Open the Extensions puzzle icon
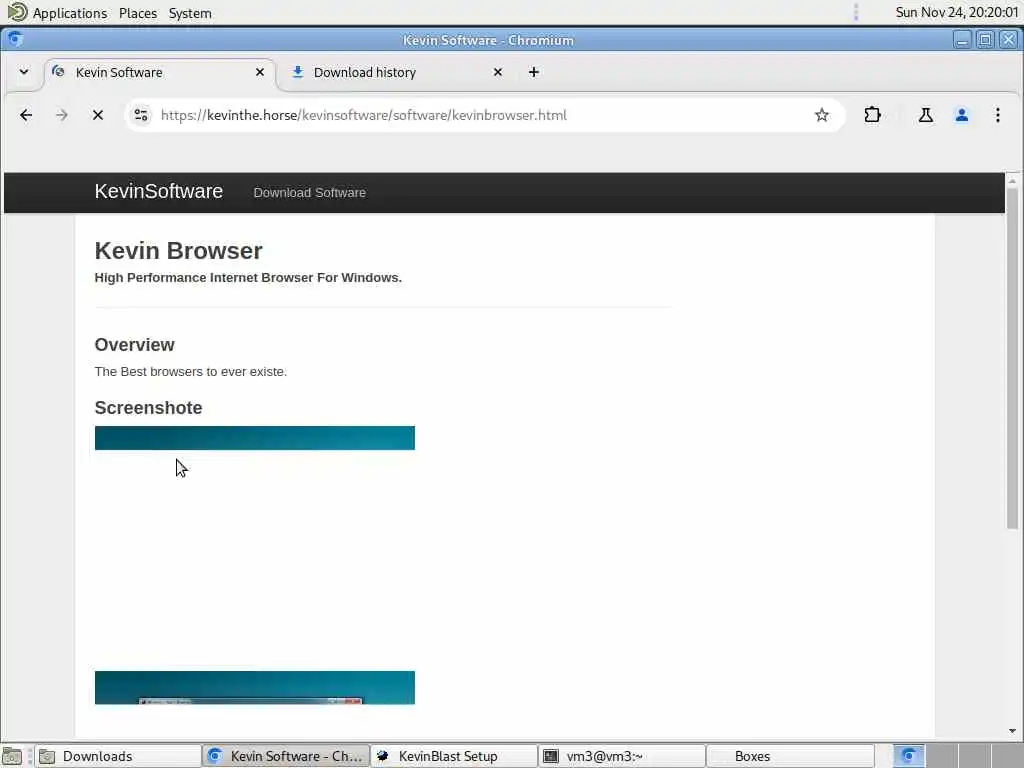 [872, 116]
